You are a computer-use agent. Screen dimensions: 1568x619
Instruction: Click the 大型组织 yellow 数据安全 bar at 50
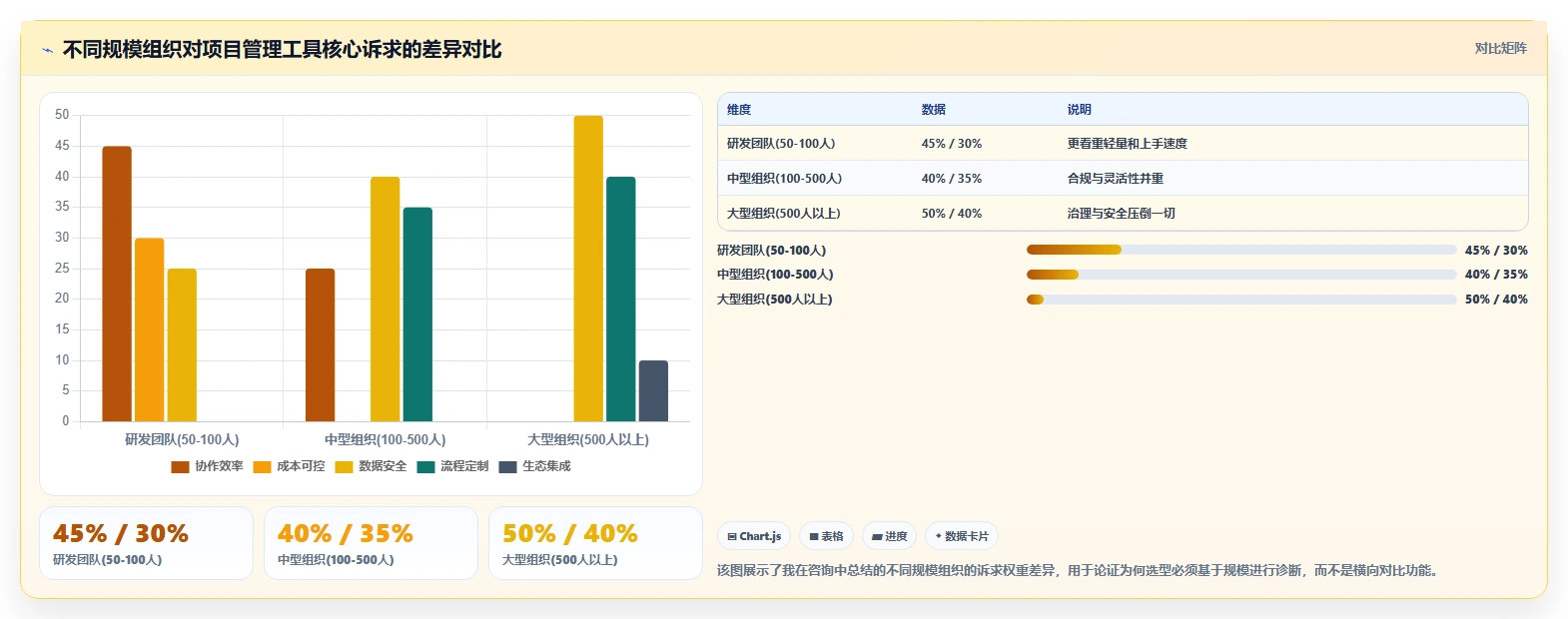click(x=588, y=269)
